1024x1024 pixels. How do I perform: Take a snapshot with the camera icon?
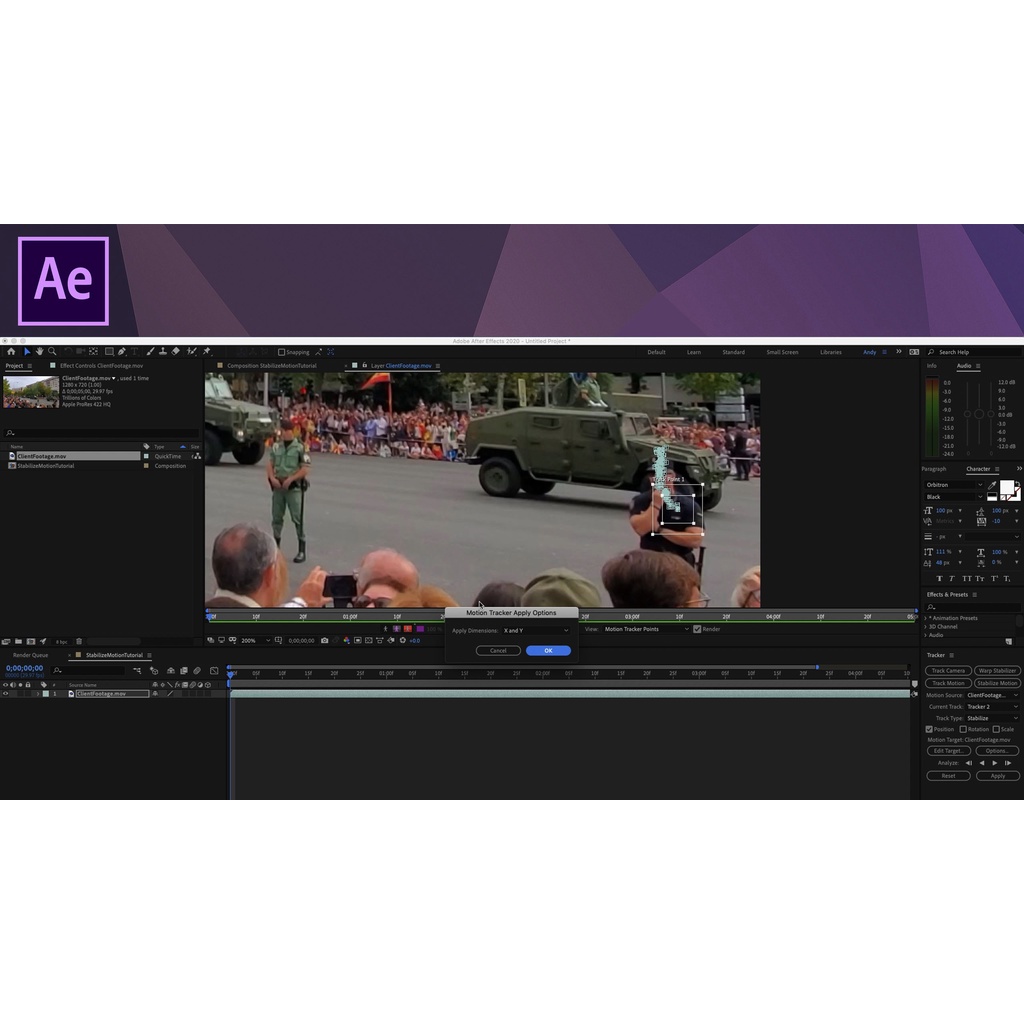324,640
